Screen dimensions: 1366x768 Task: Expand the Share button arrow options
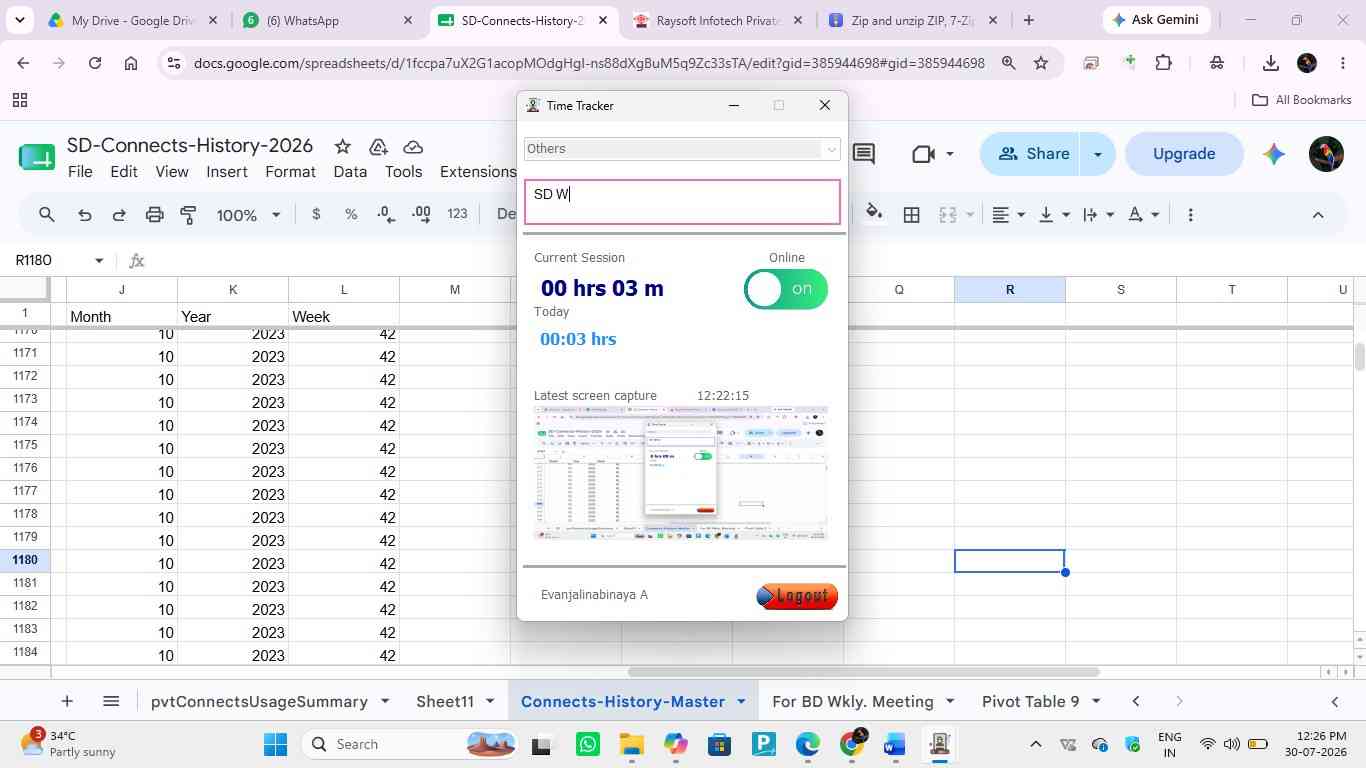1098,154
